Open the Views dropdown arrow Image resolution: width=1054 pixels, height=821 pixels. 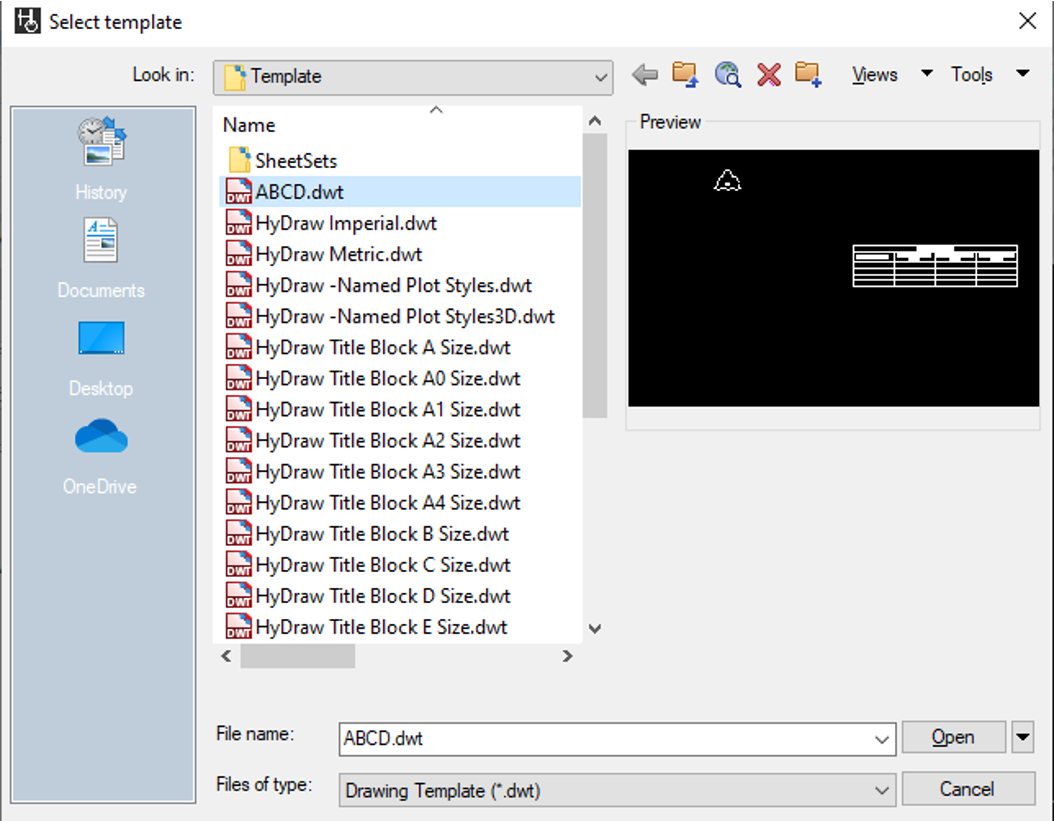927,73
